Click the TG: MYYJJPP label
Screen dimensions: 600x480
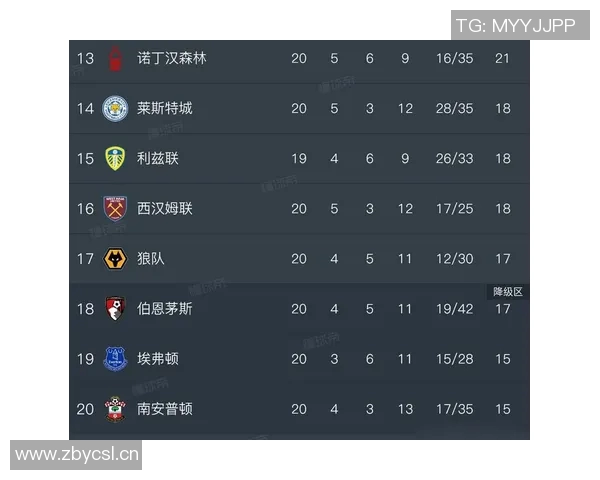coord(515,26)
